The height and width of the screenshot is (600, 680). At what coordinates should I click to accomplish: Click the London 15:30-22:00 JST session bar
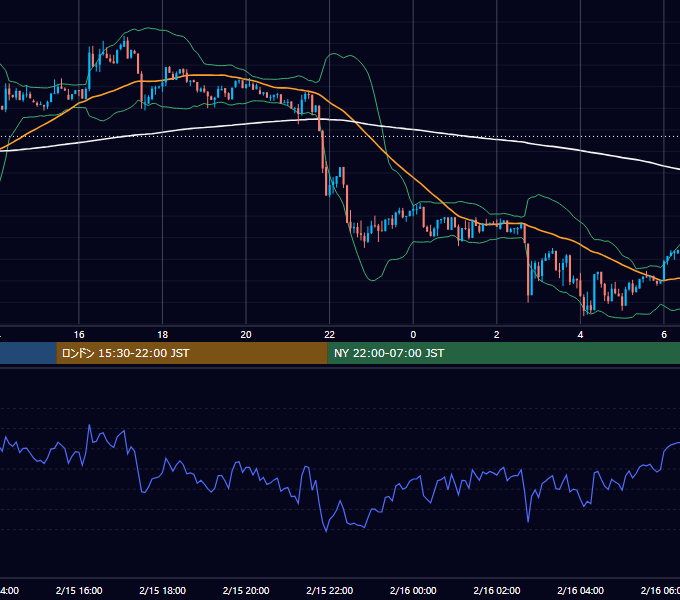[192, 353]
